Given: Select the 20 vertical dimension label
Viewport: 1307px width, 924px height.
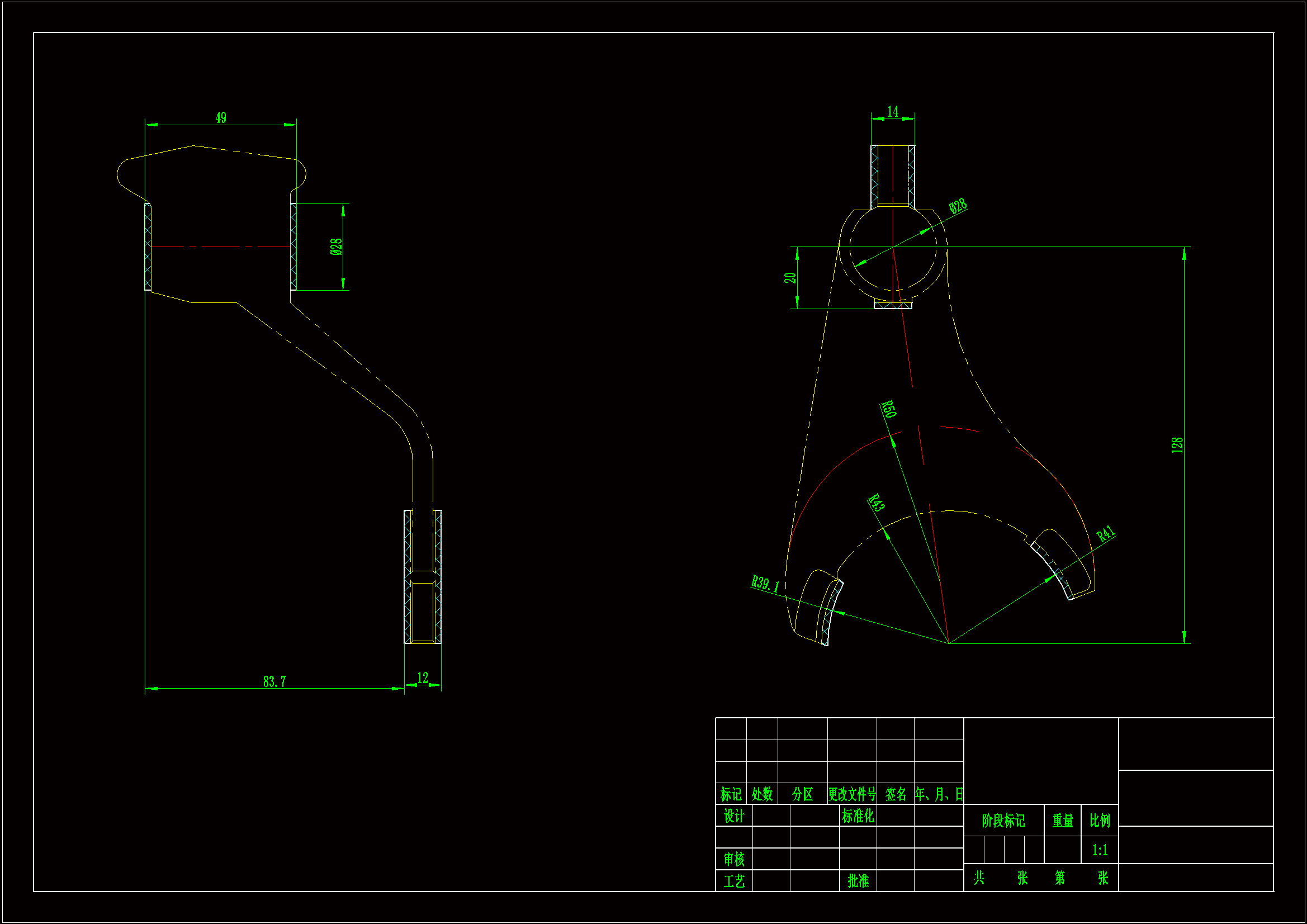Looking at the screenshot, I should tap(789, 278).
